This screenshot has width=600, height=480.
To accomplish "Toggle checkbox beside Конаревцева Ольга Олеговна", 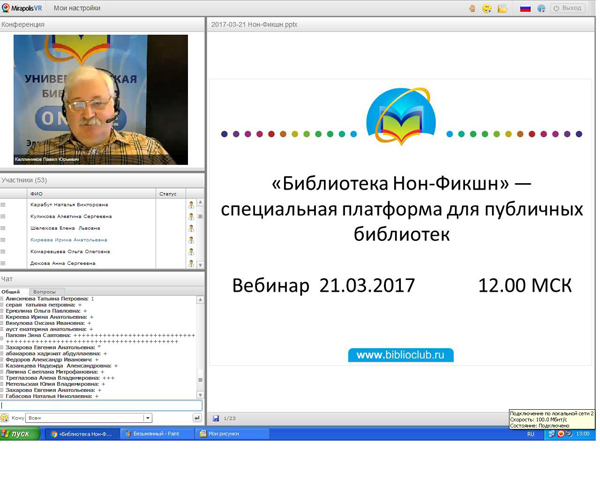I will 3,252.
